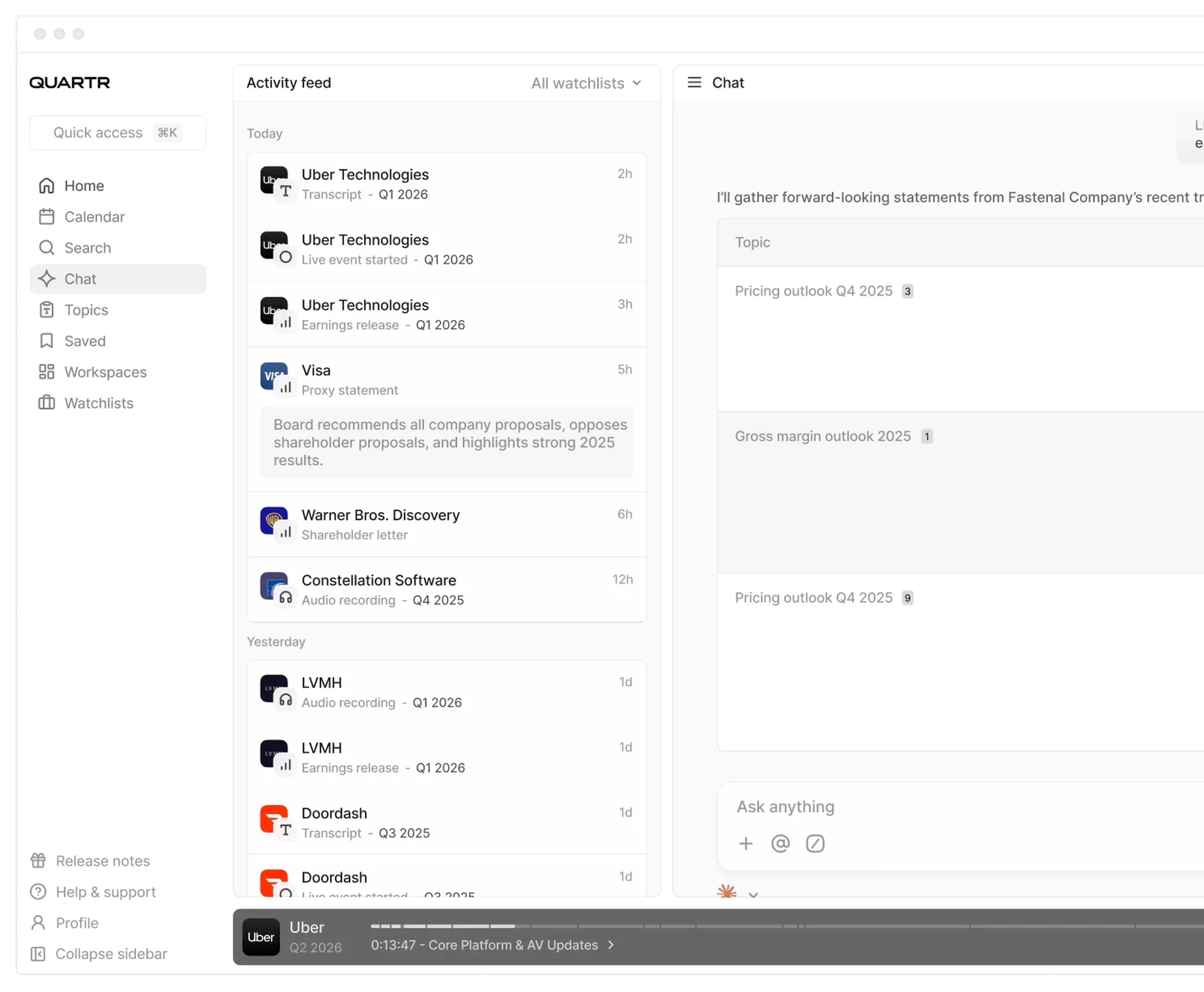
Task: Open the Visa Proxy statement entry
Action: [446, 379]
